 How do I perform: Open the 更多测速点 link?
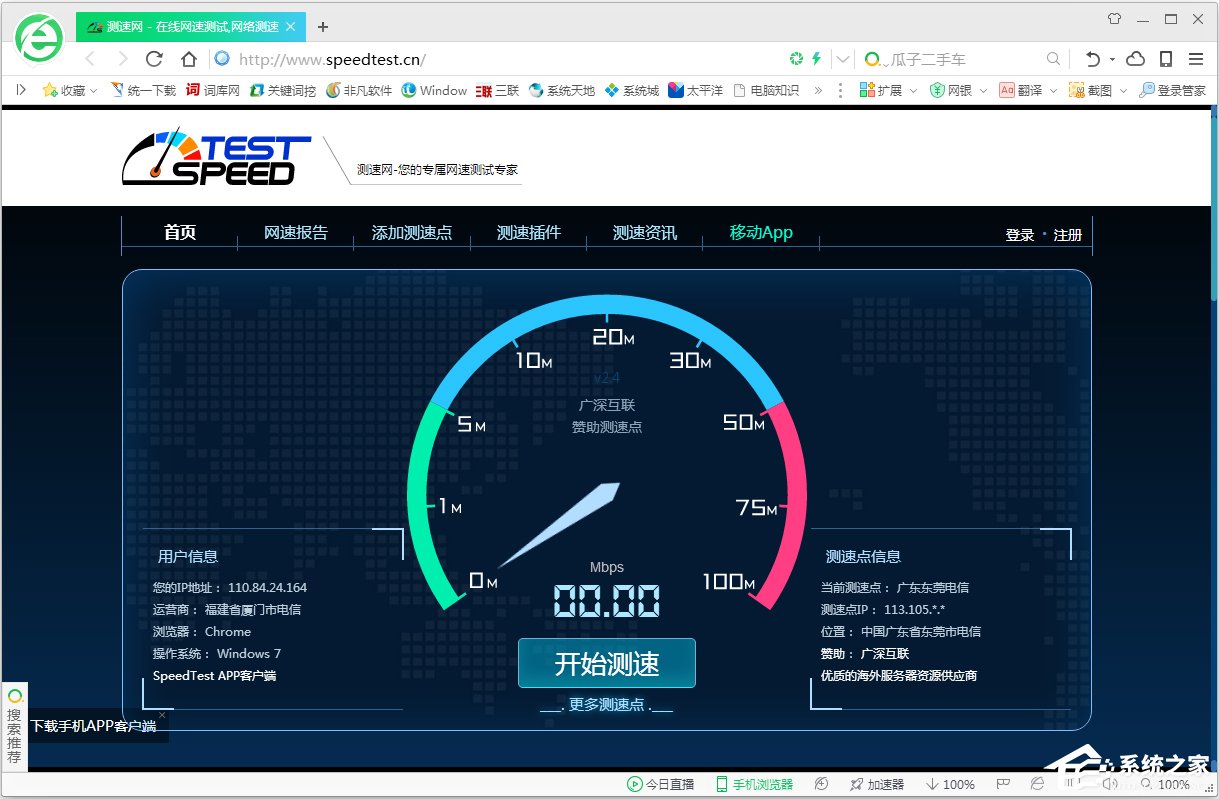coord(606,704)
